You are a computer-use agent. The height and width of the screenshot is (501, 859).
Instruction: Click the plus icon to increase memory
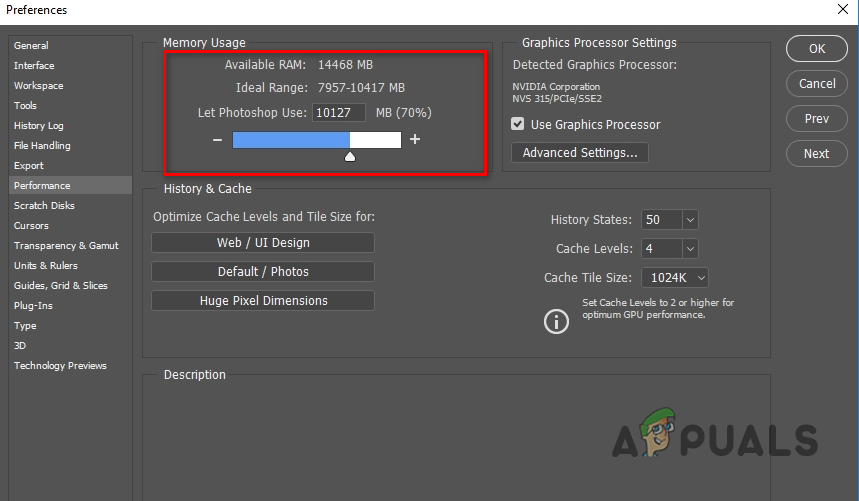[x=415, y=139]
